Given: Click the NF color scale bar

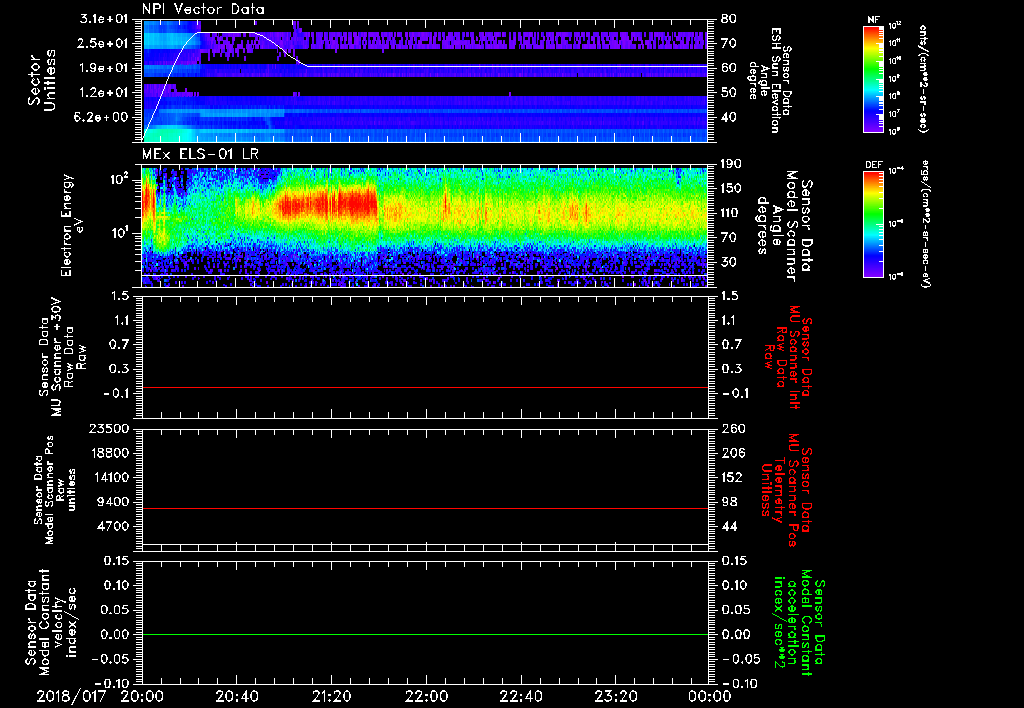Looking at the screenshot, I should [x=874, y=79].
